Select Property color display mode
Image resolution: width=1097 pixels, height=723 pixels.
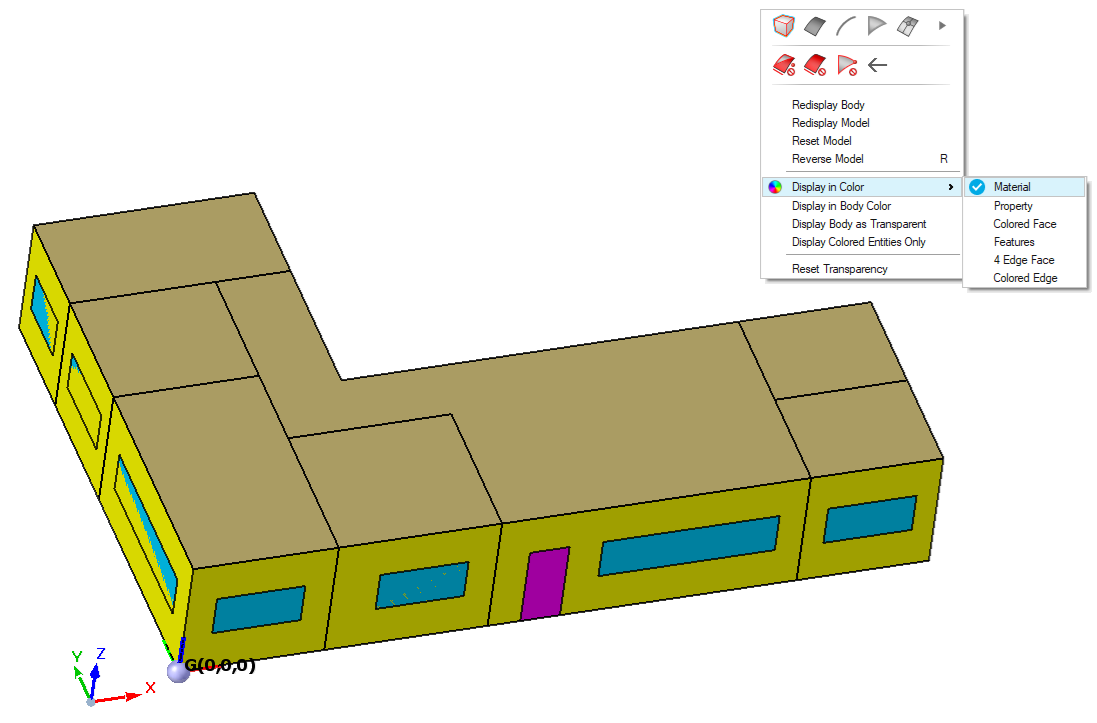click(x=1012, y=206)
